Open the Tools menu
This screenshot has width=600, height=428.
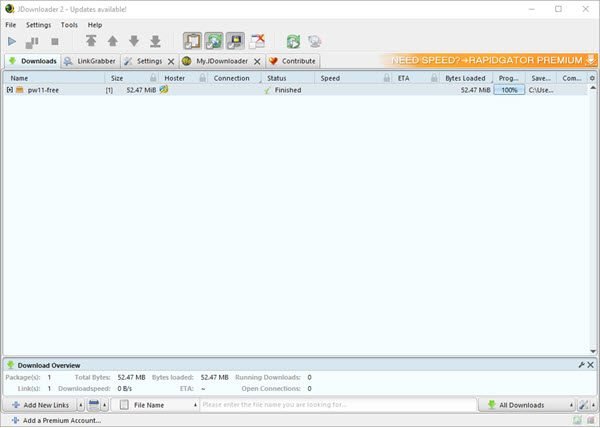click(x=69, y=25)
